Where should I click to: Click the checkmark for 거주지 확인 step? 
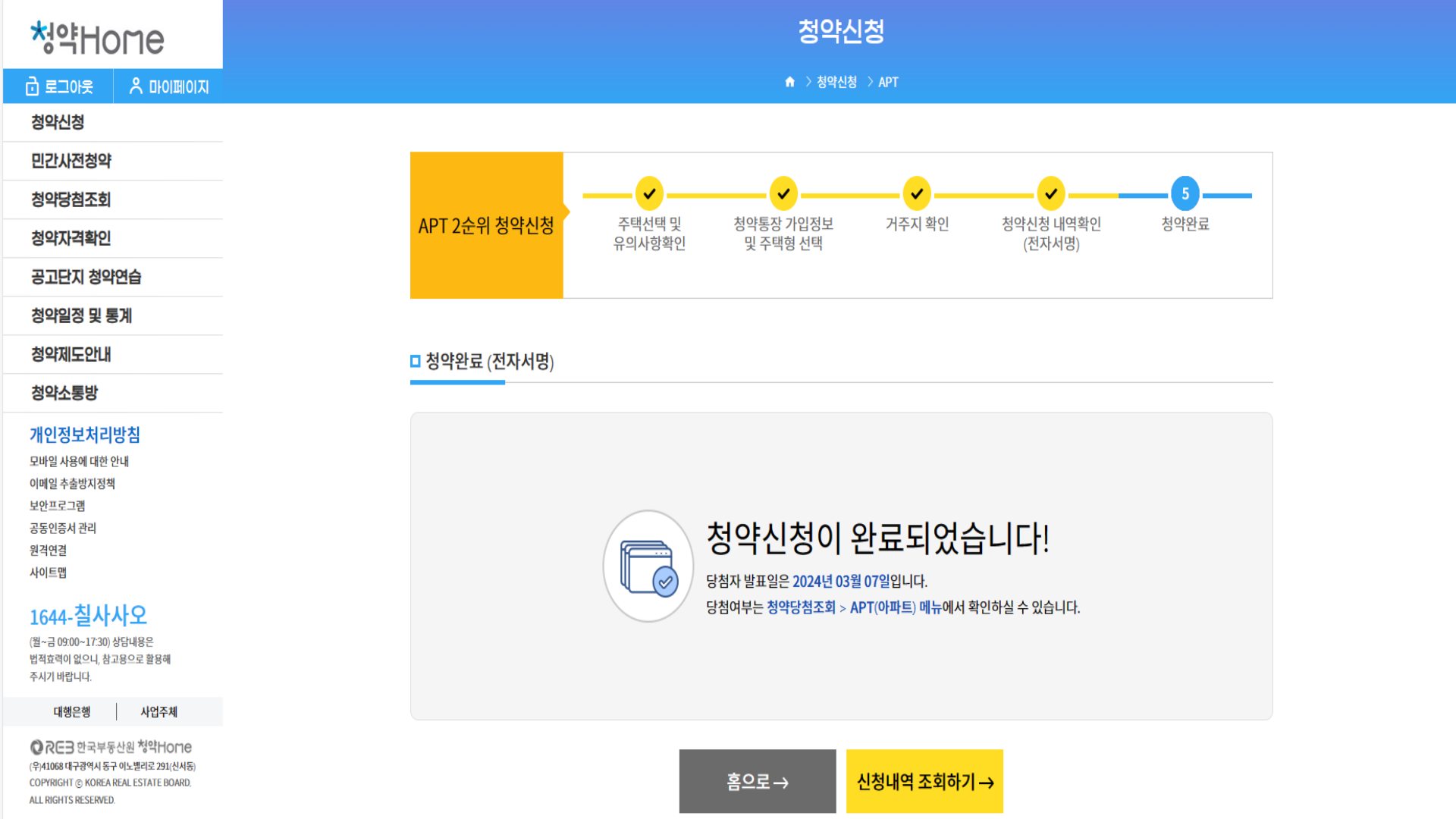coord(917,193)
